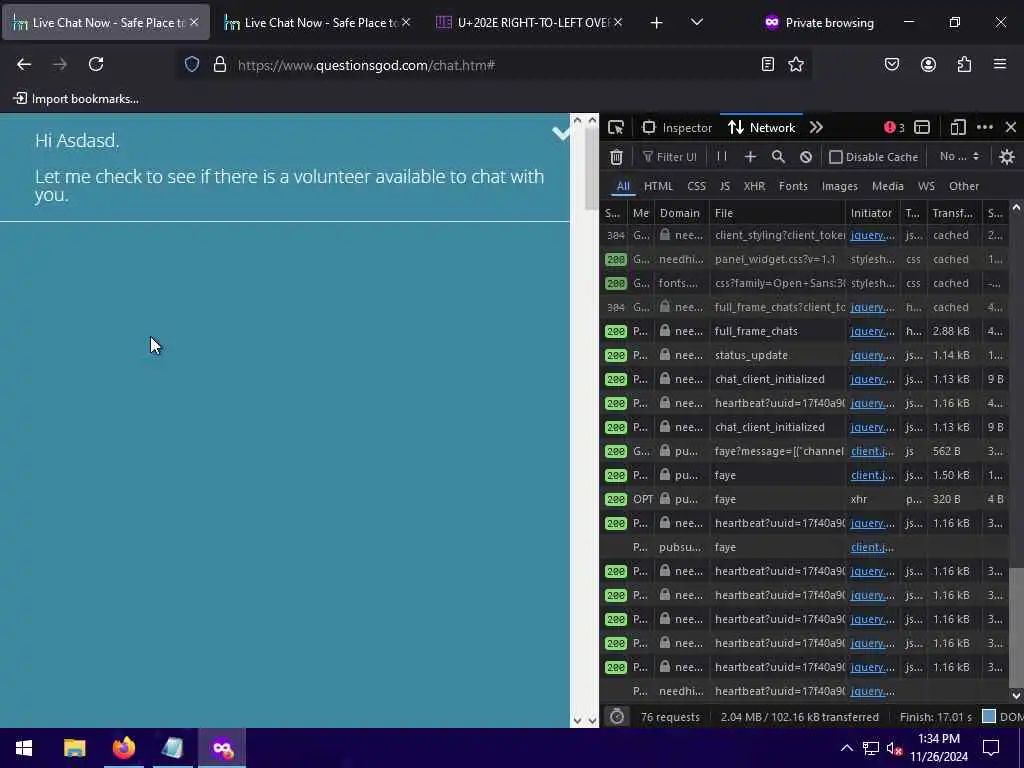Expand more devtools tabs chevron
This screenshot has width=1024, height=768.
pyautogui.click(x=816, y=127)
